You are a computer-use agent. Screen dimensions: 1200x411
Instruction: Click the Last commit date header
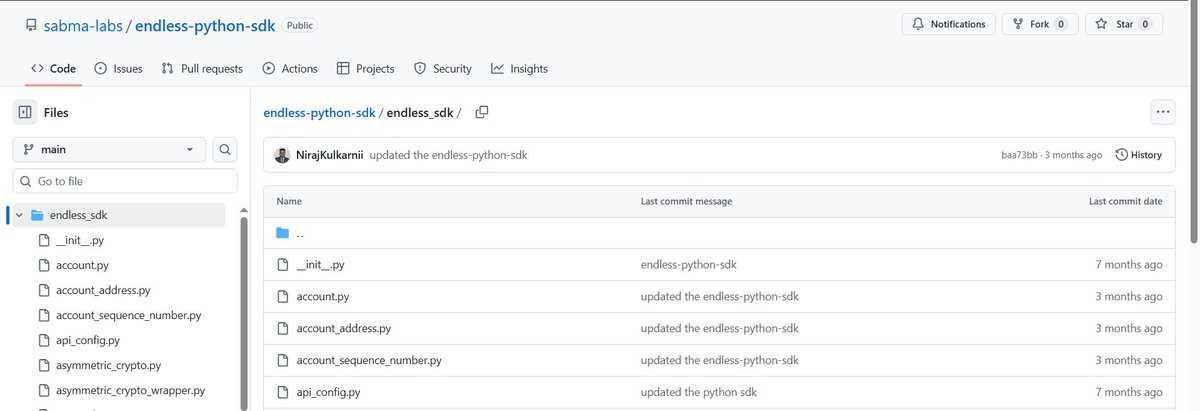click(1125, 201)
